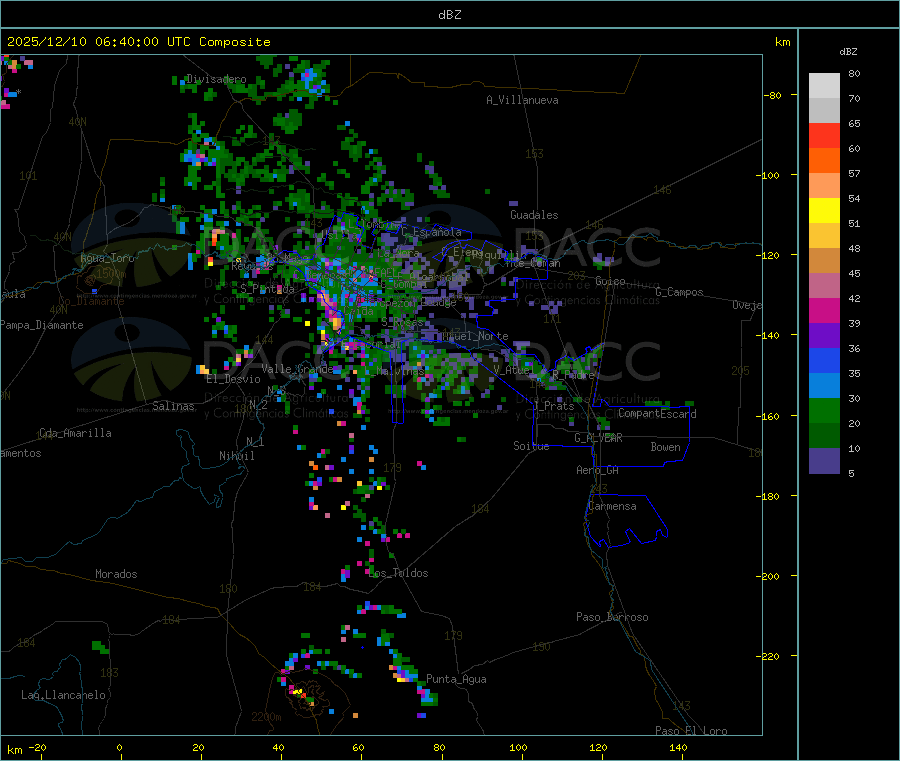Image resolution: width=900 pixels, height=761 pixels.
Task: Click the 2200m volcano elevation label
Action: pyautogui.click(x=266, y=717)
